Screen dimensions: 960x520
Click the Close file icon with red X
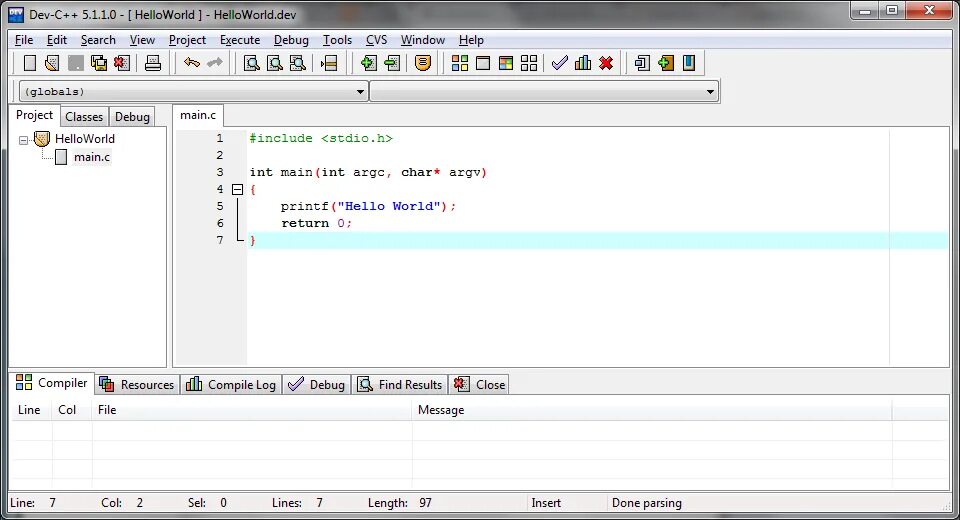[x=122, y=63]
